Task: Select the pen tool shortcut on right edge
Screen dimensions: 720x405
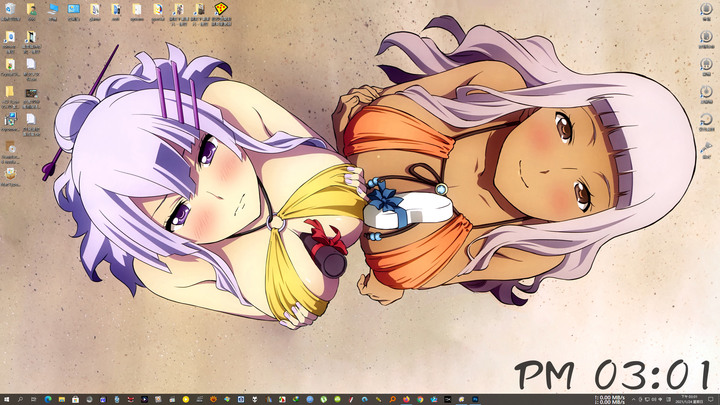Action: (706, 150)
